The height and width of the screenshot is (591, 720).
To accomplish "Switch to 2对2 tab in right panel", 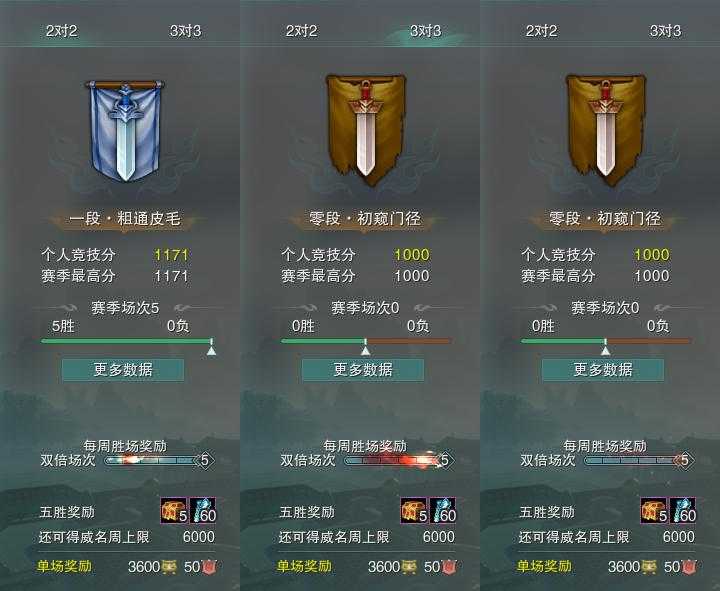I will (x=541, y=31).
